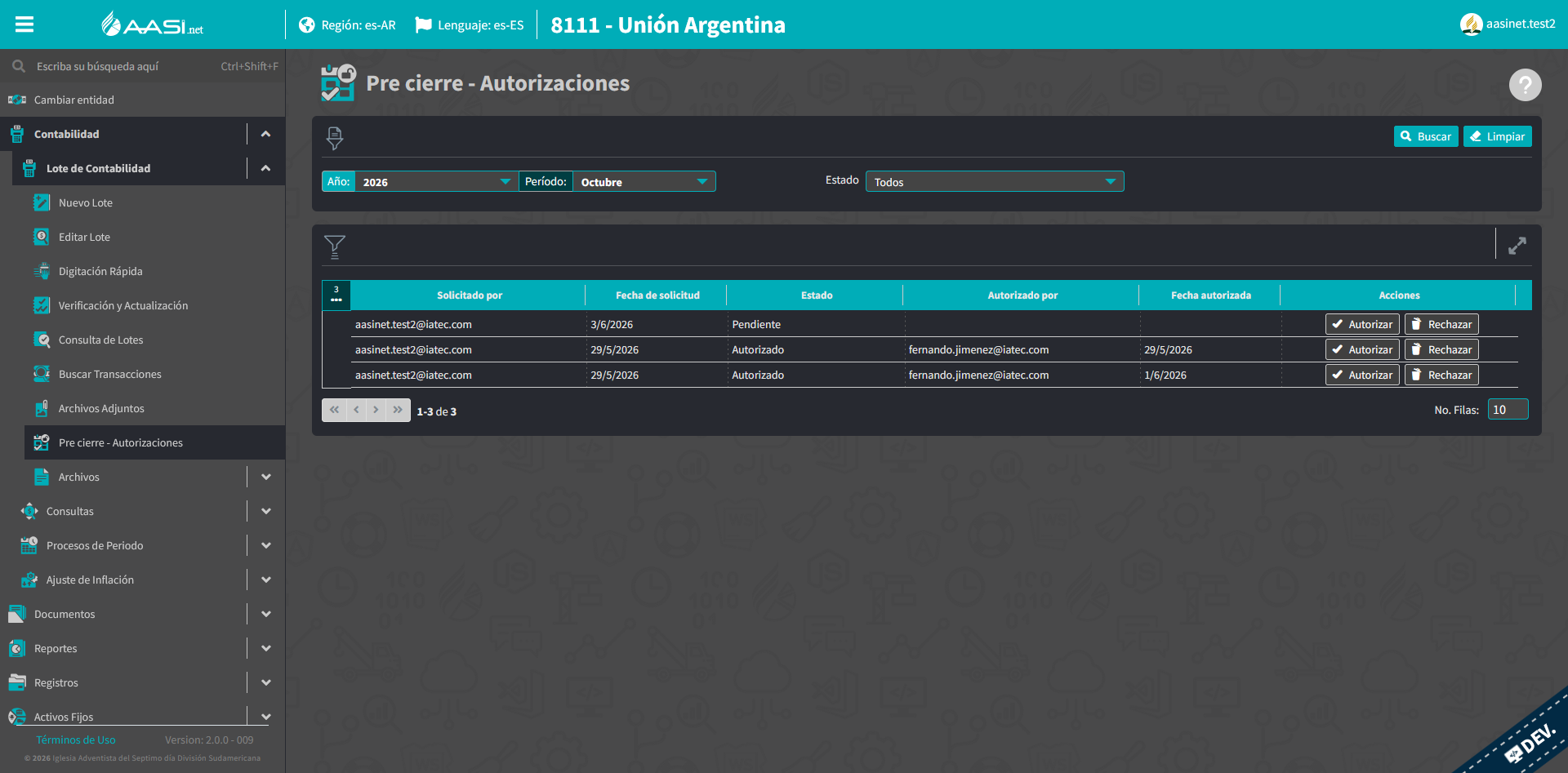
Task: Reject the request authorized on 1/6/2026
Action: click(1442, 375)
